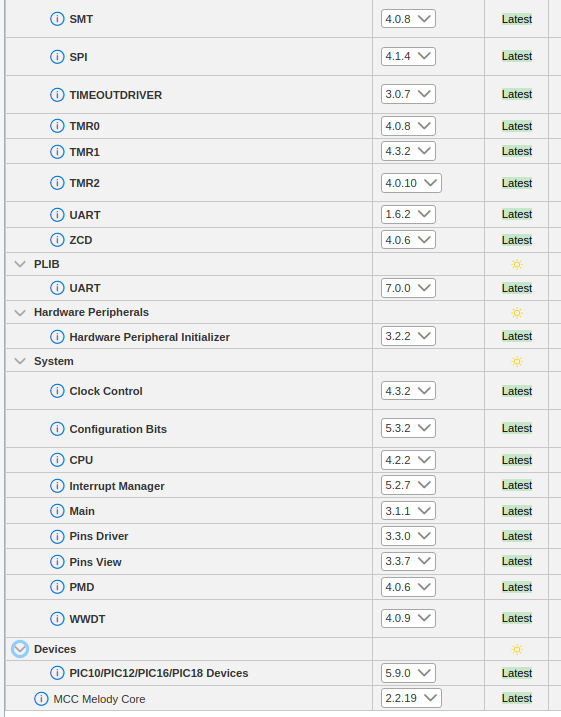
Task: Collapse the PLIB category
Action: pyautogui.click(x=20, y=264)
